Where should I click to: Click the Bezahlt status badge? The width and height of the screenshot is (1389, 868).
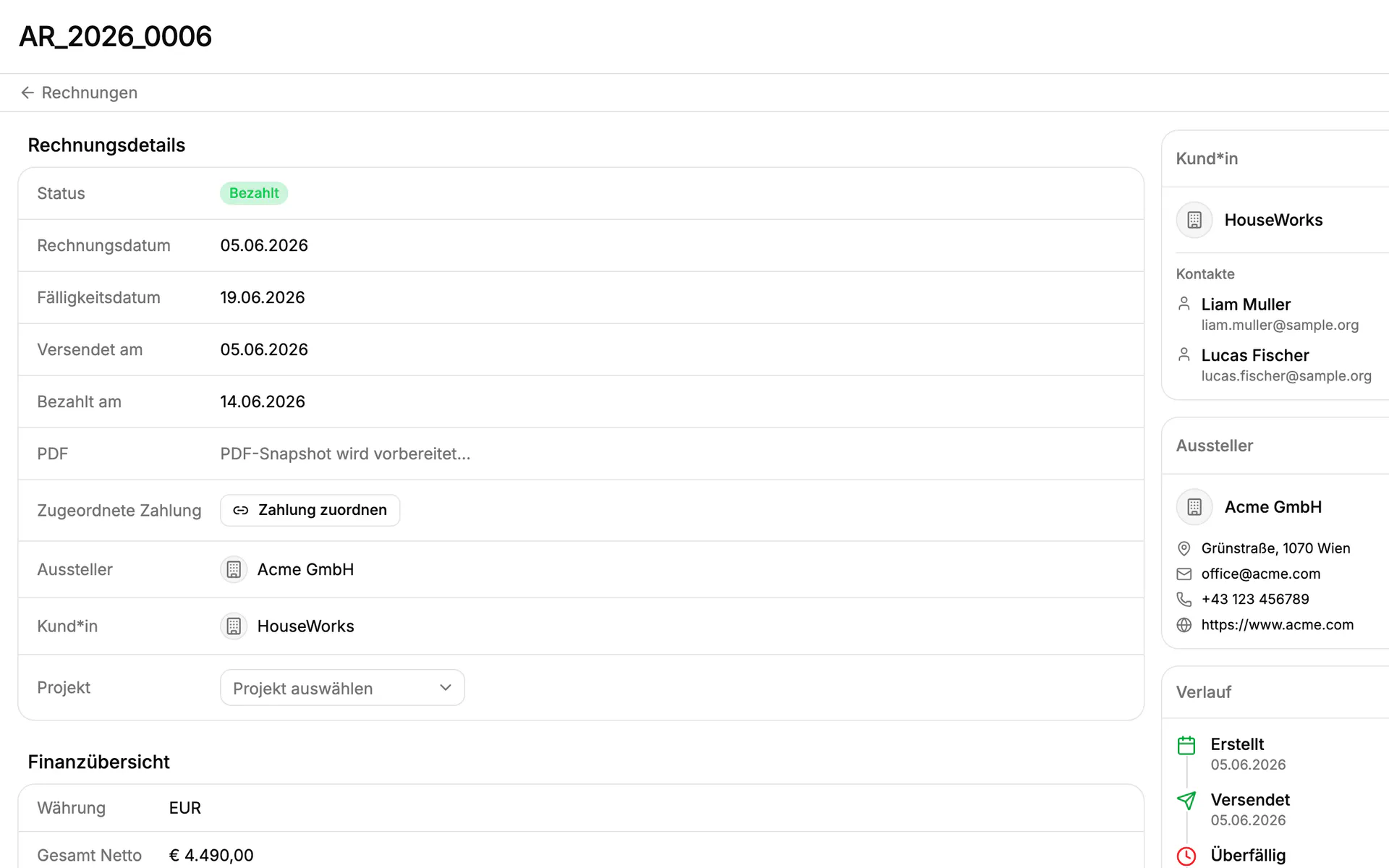254,193
